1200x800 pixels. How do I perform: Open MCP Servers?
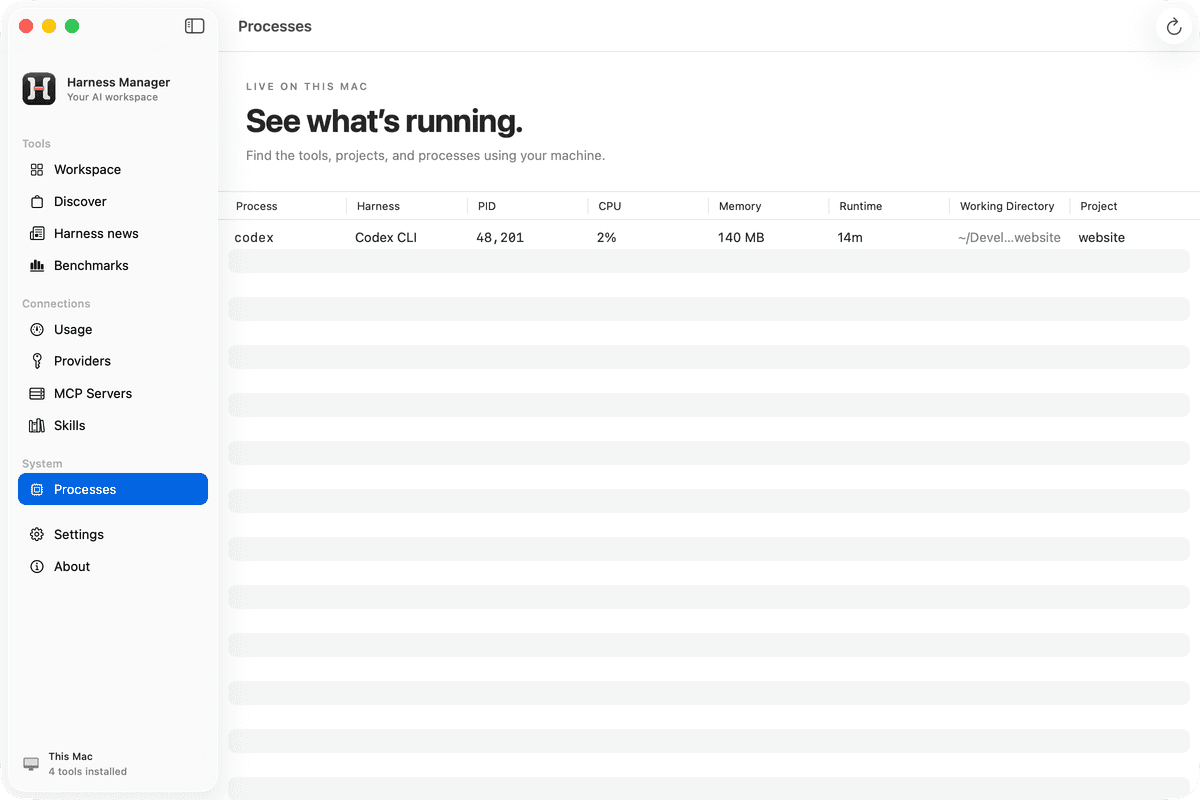(113, 394)
